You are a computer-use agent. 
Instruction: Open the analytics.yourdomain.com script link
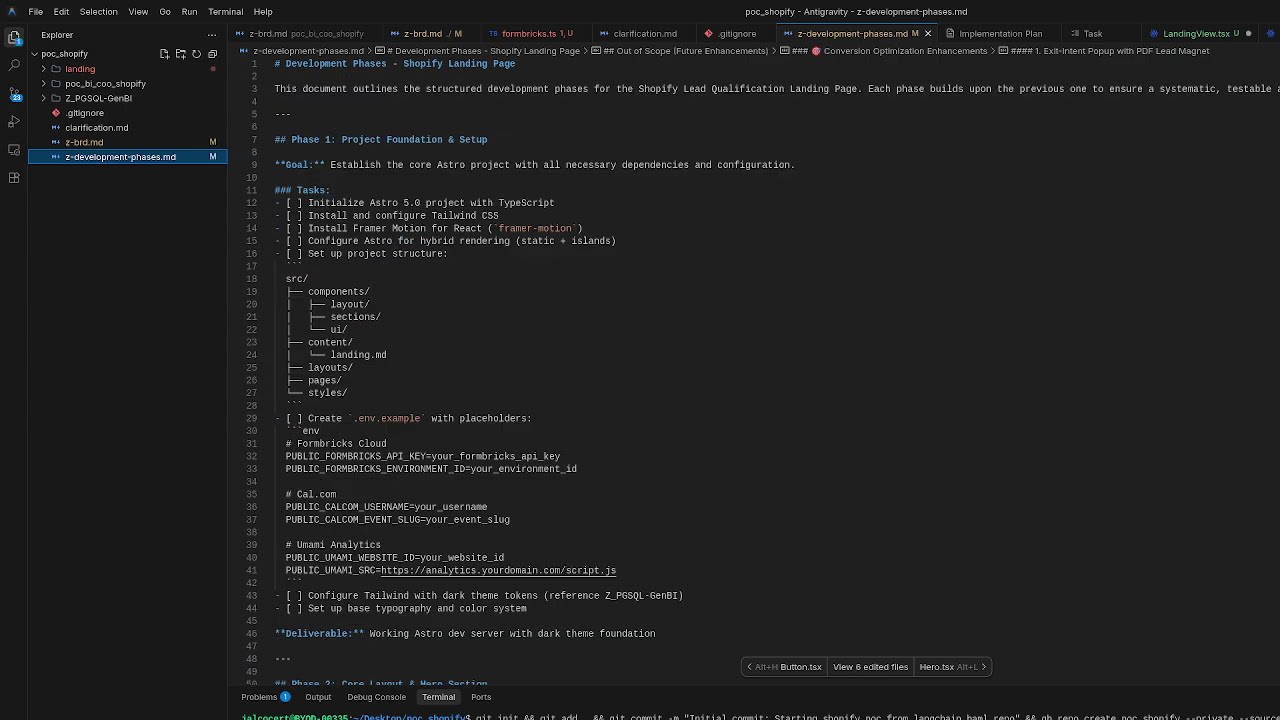click(x=498, y=571)
